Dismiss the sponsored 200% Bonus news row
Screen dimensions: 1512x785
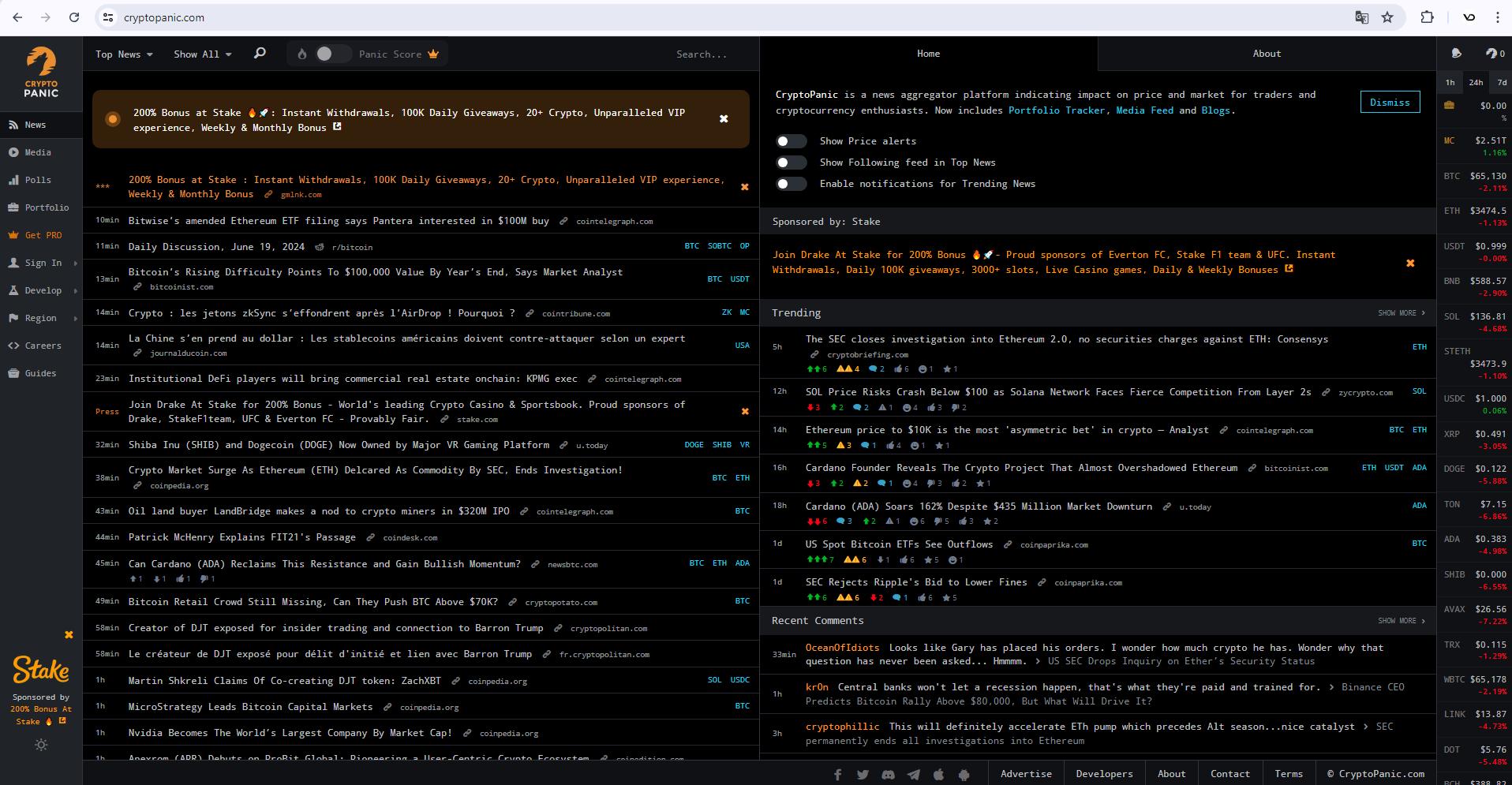coord(744,187)
